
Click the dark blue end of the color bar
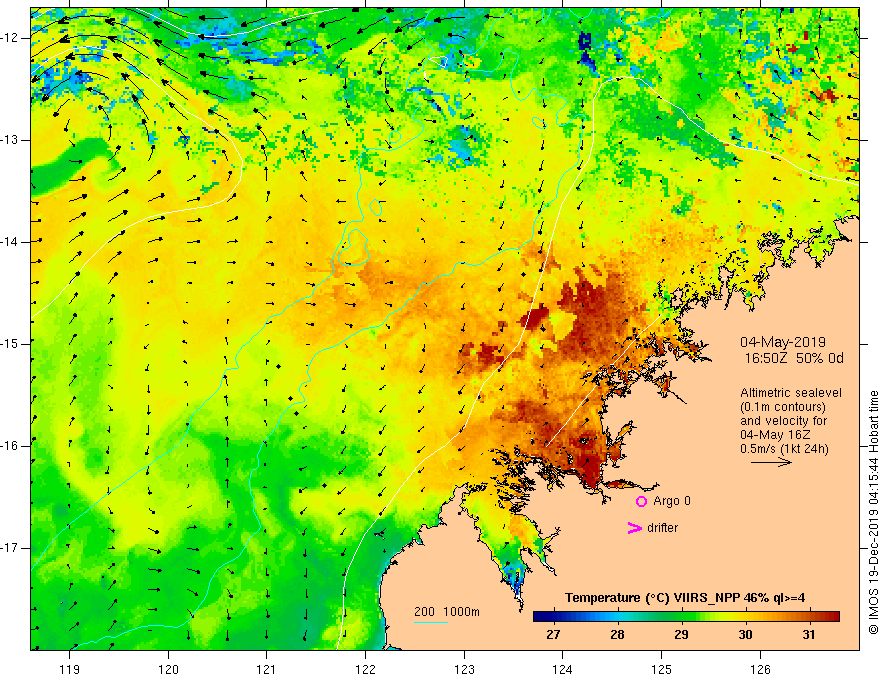click(x=540, y=617)
